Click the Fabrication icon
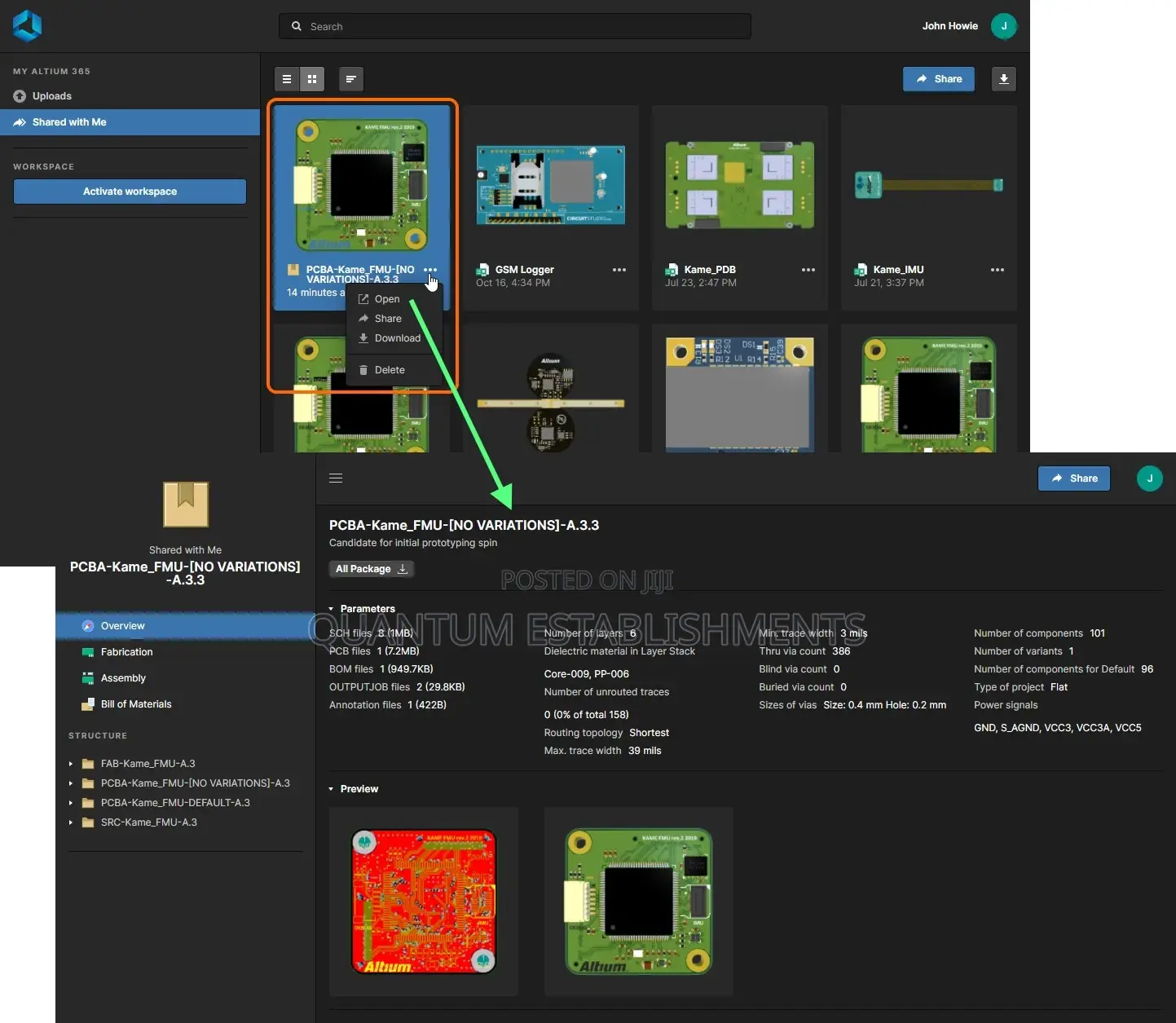The height and width of the screenshot is (1023, 1176). pos(88,652)
